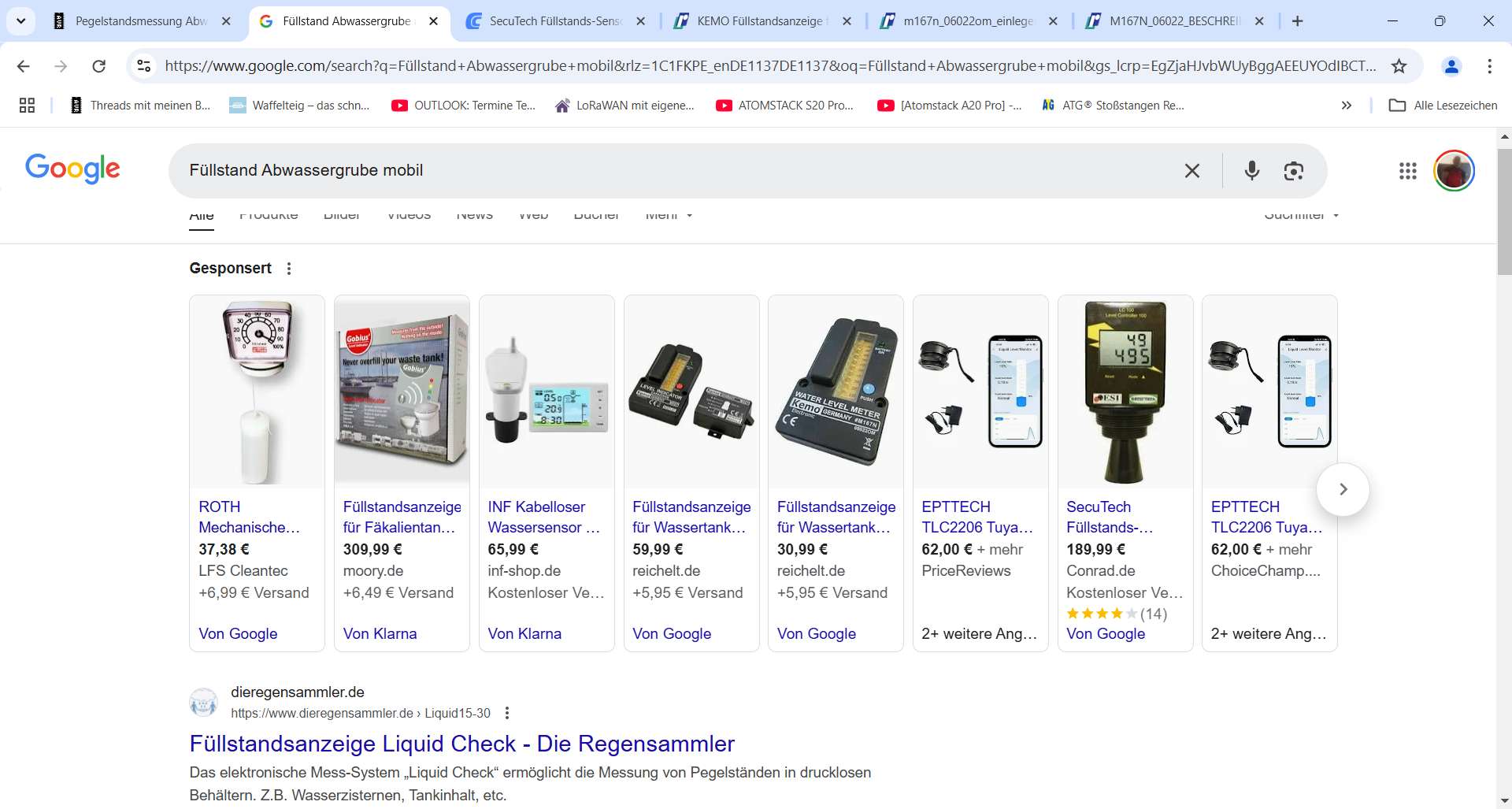Open SecuTech Füllstands product link
This screenshot has height=809, width=1512.
(x=1110, y=517)
